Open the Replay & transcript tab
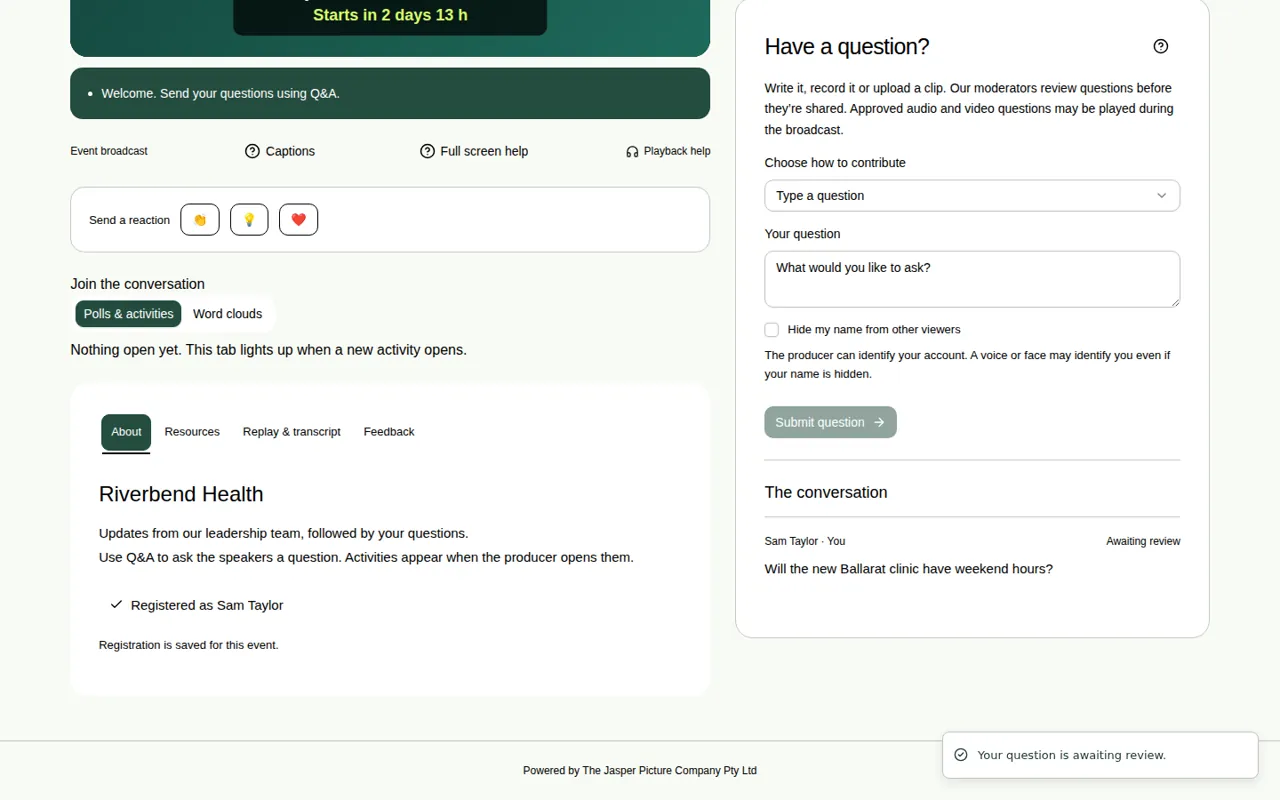 (292, 432)
